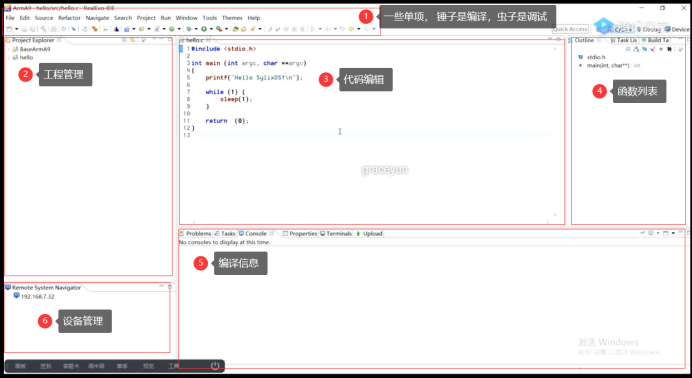Viewport: 692px width, 378px height.
Task: Switch to the Upload tab
Action: (369, 233)
